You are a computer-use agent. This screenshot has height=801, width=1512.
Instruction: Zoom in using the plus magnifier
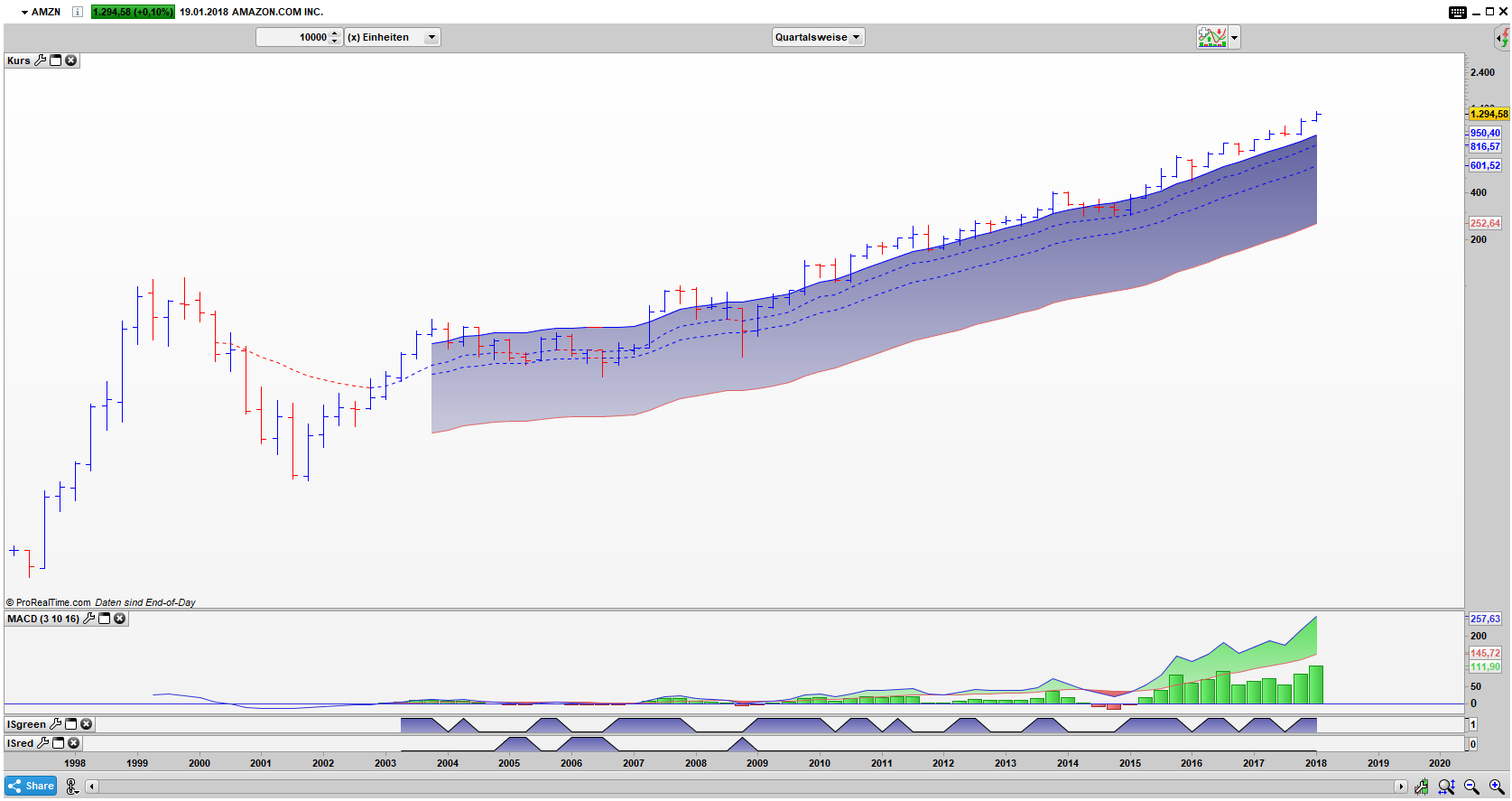(1497, 787)
